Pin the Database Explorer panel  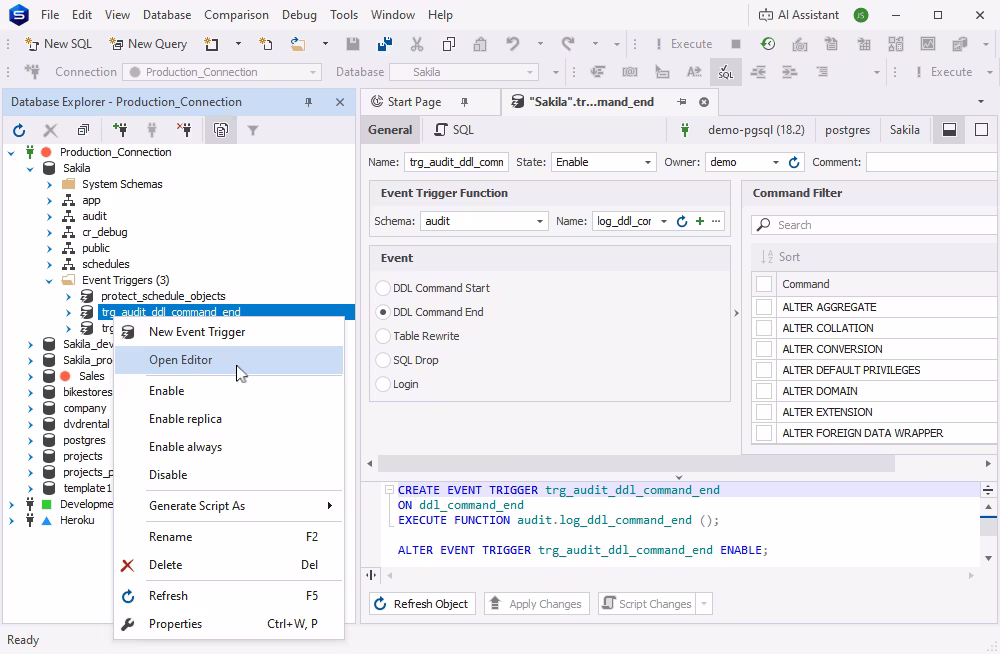coord(309,102)
